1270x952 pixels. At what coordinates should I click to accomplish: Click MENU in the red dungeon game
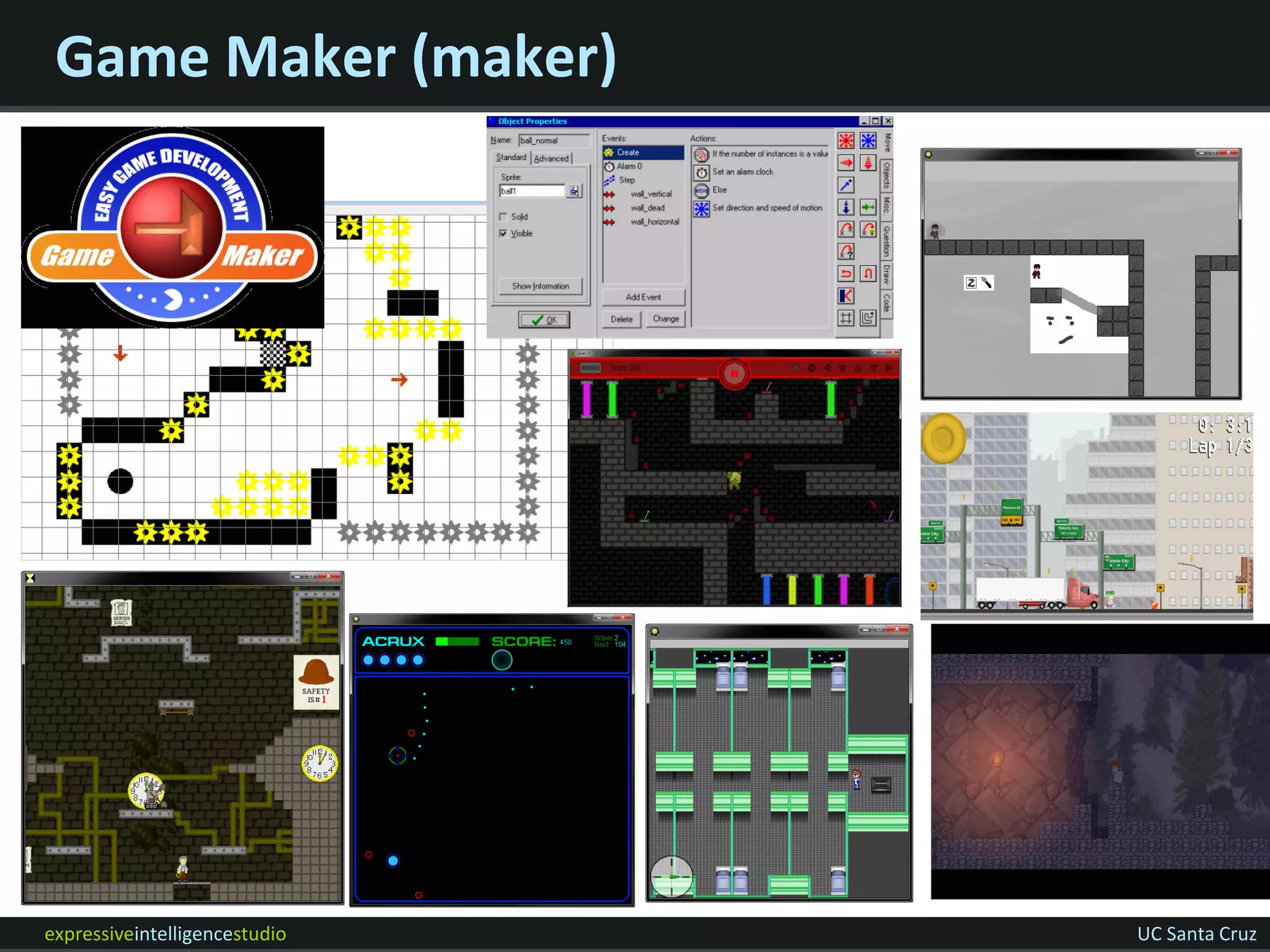(x=590, y=368)
